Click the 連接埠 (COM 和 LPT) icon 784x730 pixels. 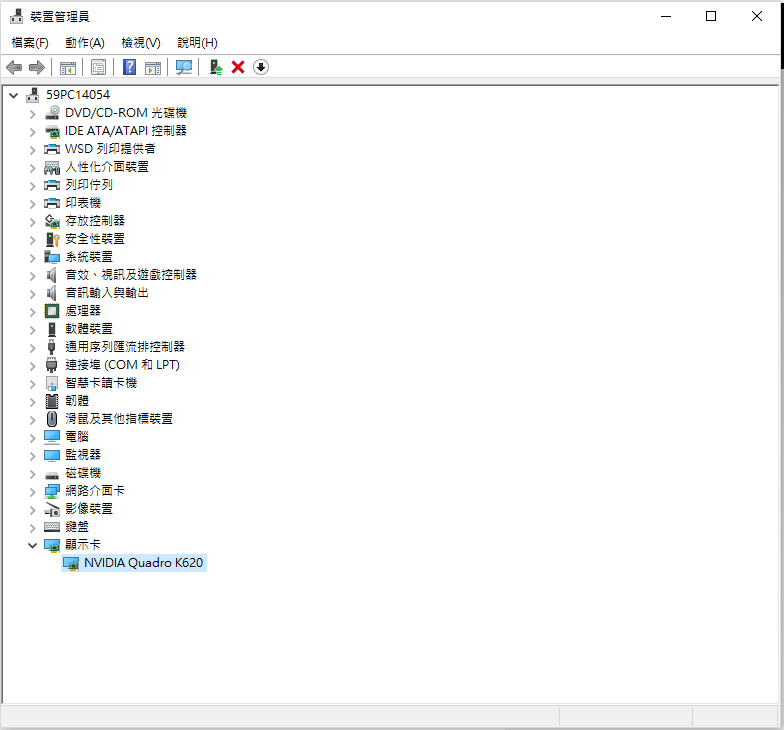(52, 365)
